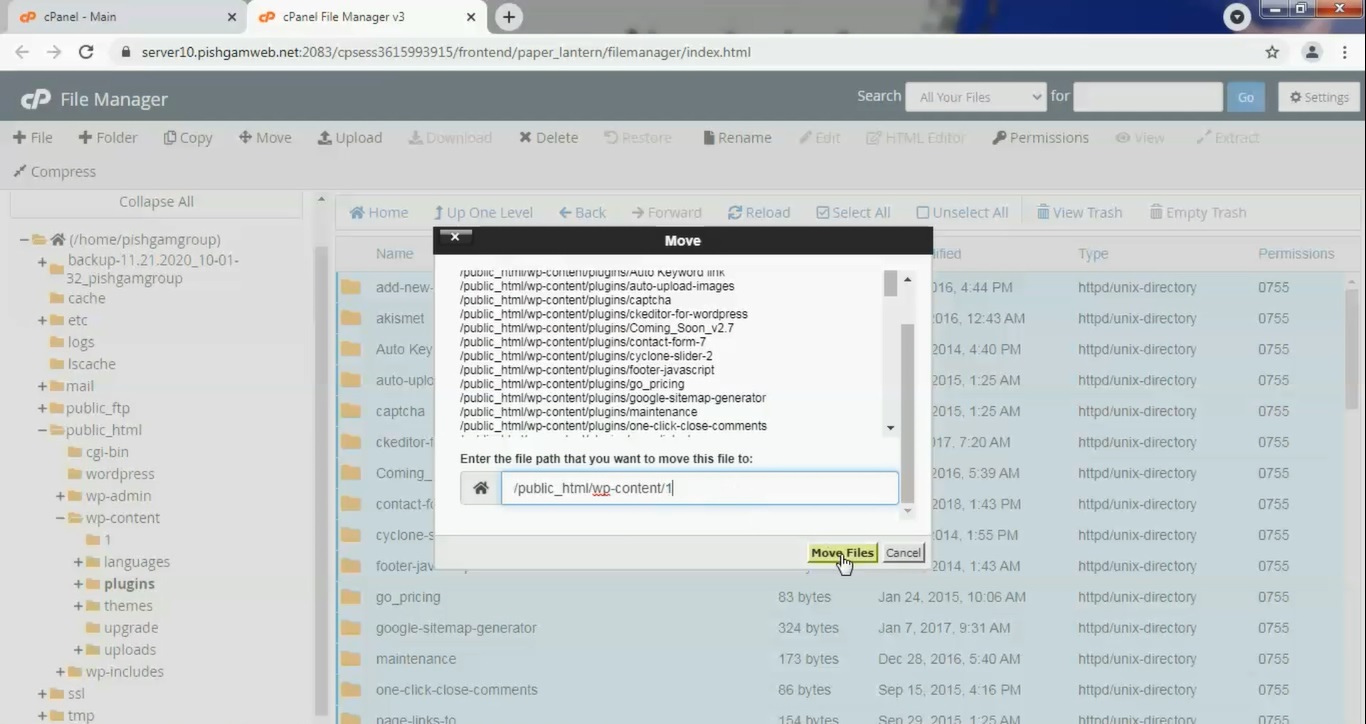Select the cache folder in tree
The image size is (1366, 724).
[x=86, y=298]
